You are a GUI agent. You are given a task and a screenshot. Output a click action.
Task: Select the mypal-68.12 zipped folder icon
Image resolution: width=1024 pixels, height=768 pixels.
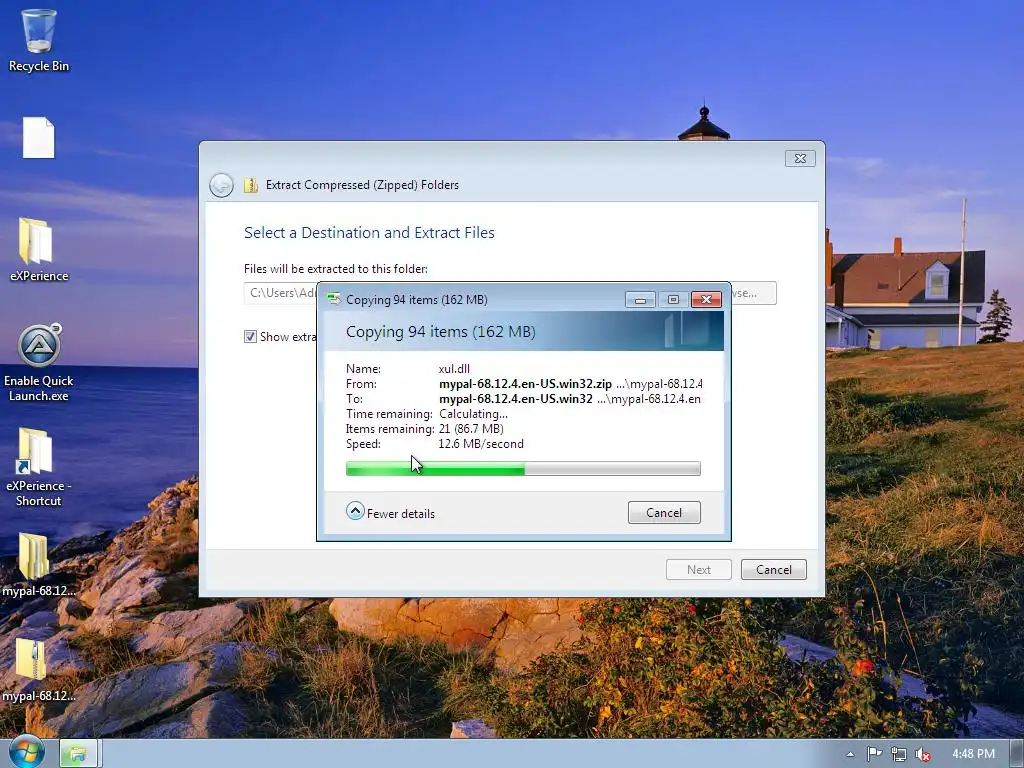pyautogui.click(x=39, y=669)
